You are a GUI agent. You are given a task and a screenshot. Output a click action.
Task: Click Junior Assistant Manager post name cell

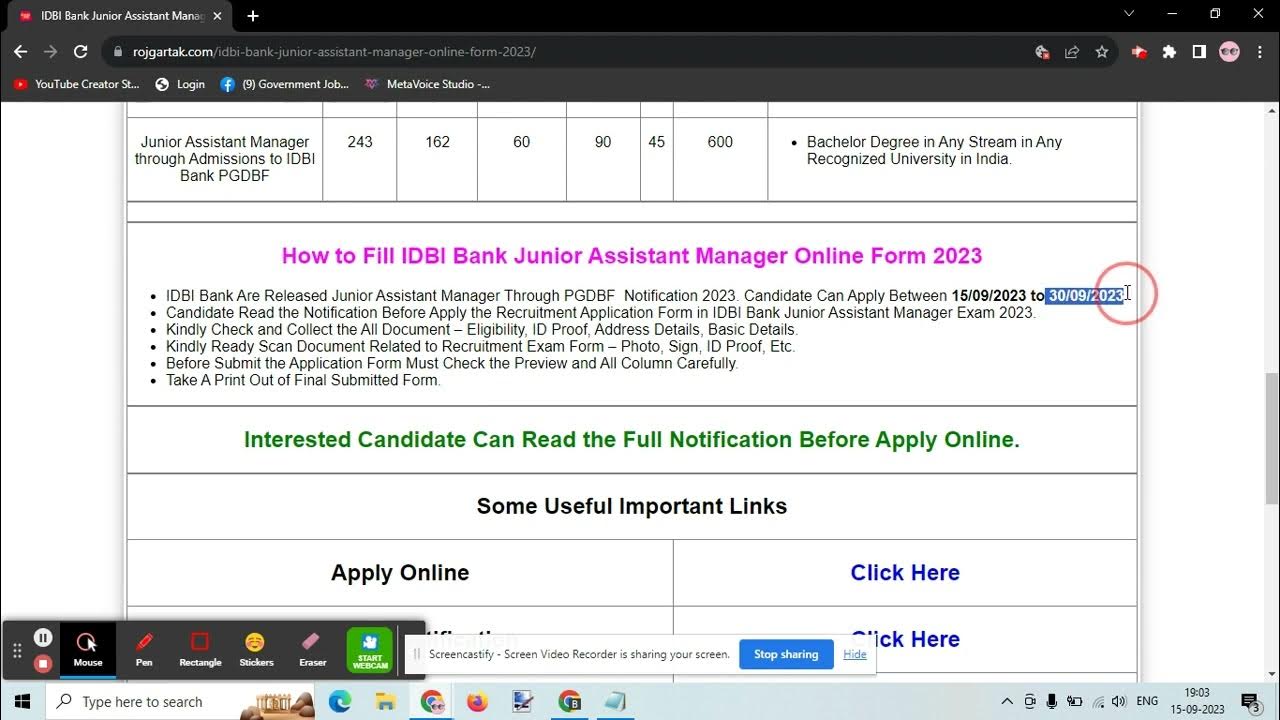click(225, 159)
